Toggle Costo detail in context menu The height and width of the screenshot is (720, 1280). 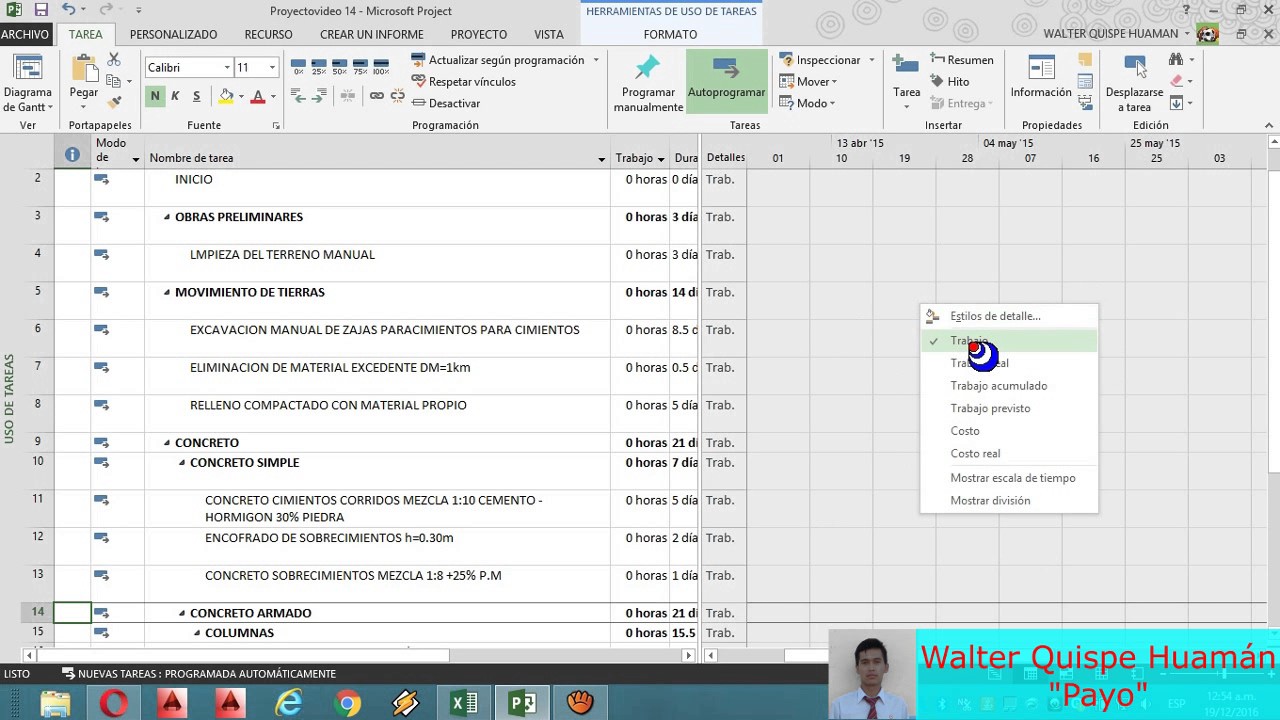[1009, 431]
